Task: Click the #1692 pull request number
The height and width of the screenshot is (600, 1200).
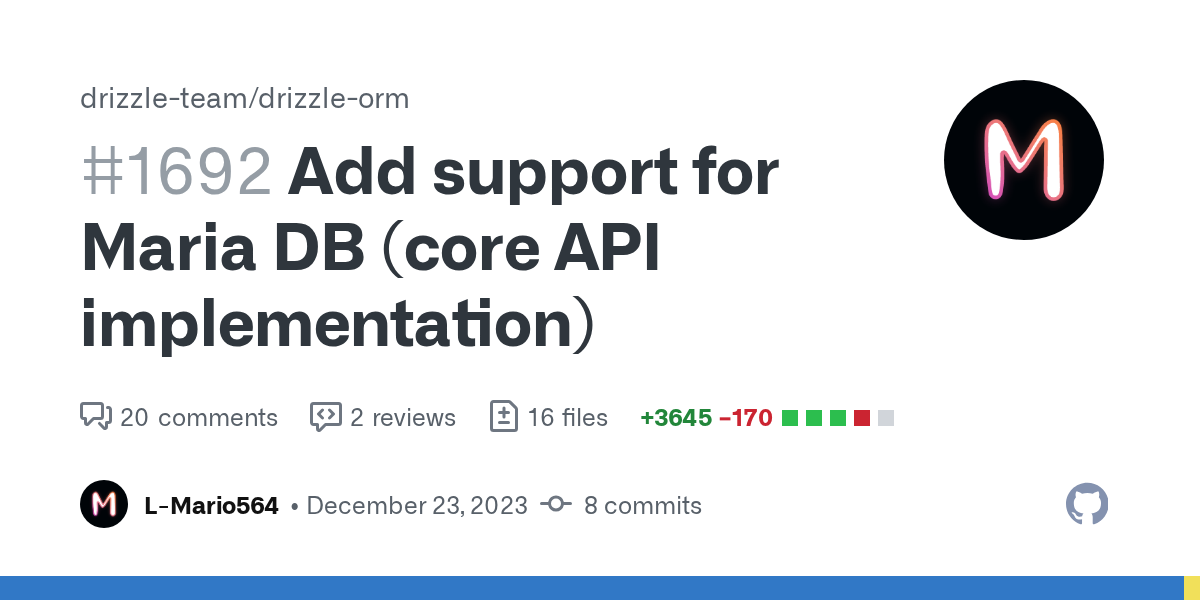Action: coord(176,172)
